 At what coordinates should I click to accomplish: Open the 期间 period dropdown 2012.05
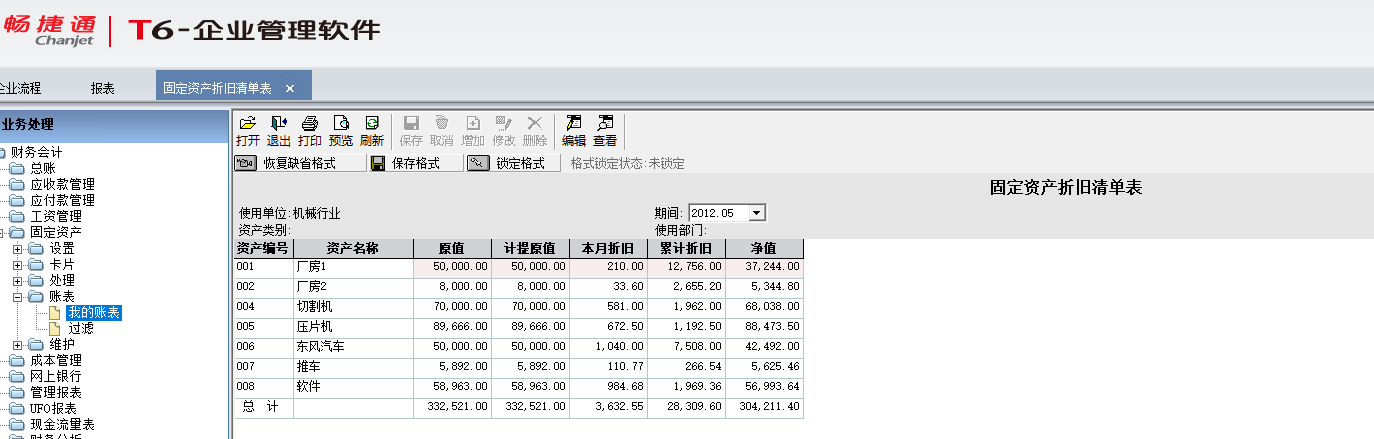pyautogui.click(x=757, y=213)
